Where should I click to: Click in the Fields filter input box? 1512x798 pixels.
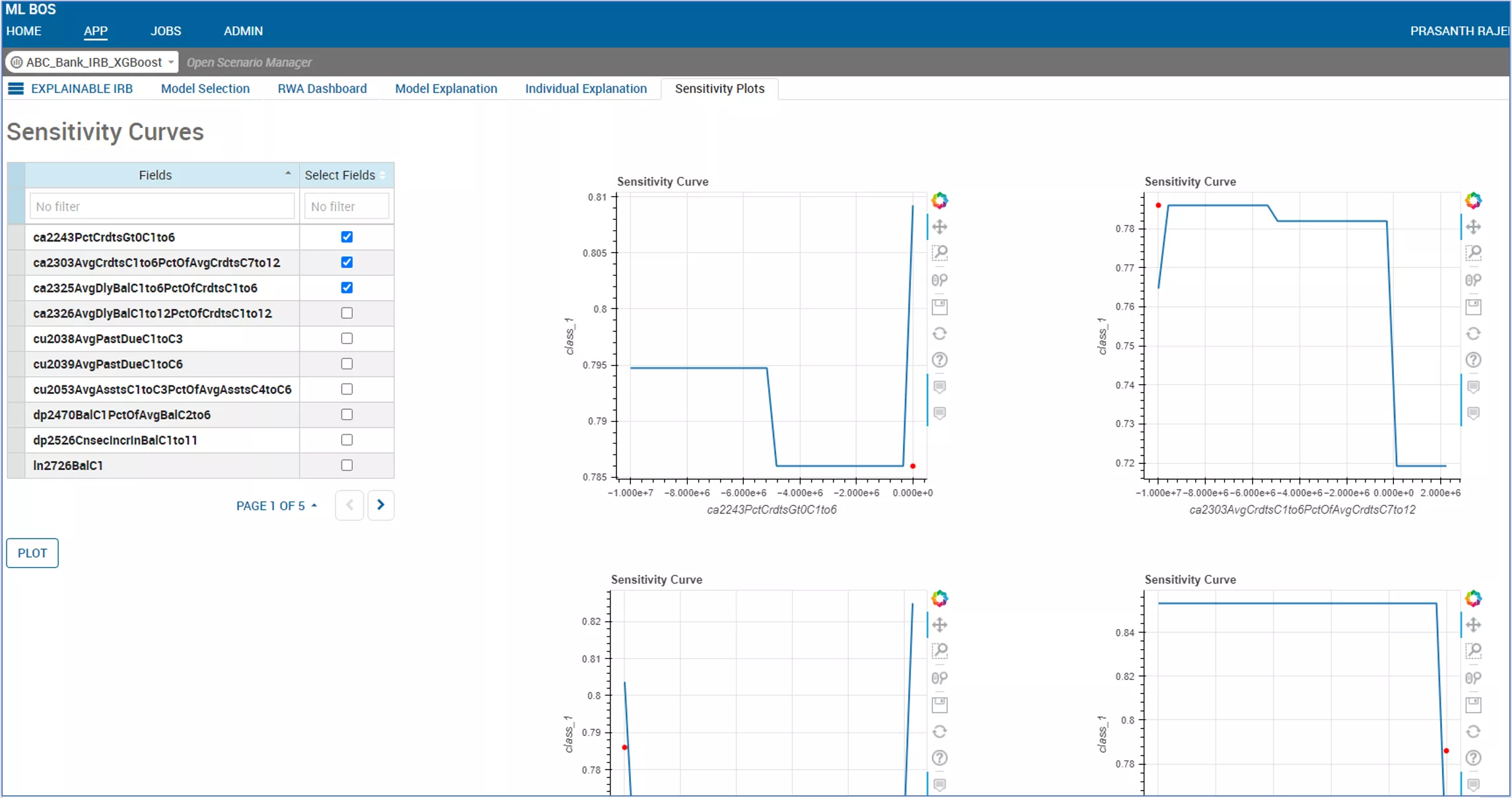point(161,206)
